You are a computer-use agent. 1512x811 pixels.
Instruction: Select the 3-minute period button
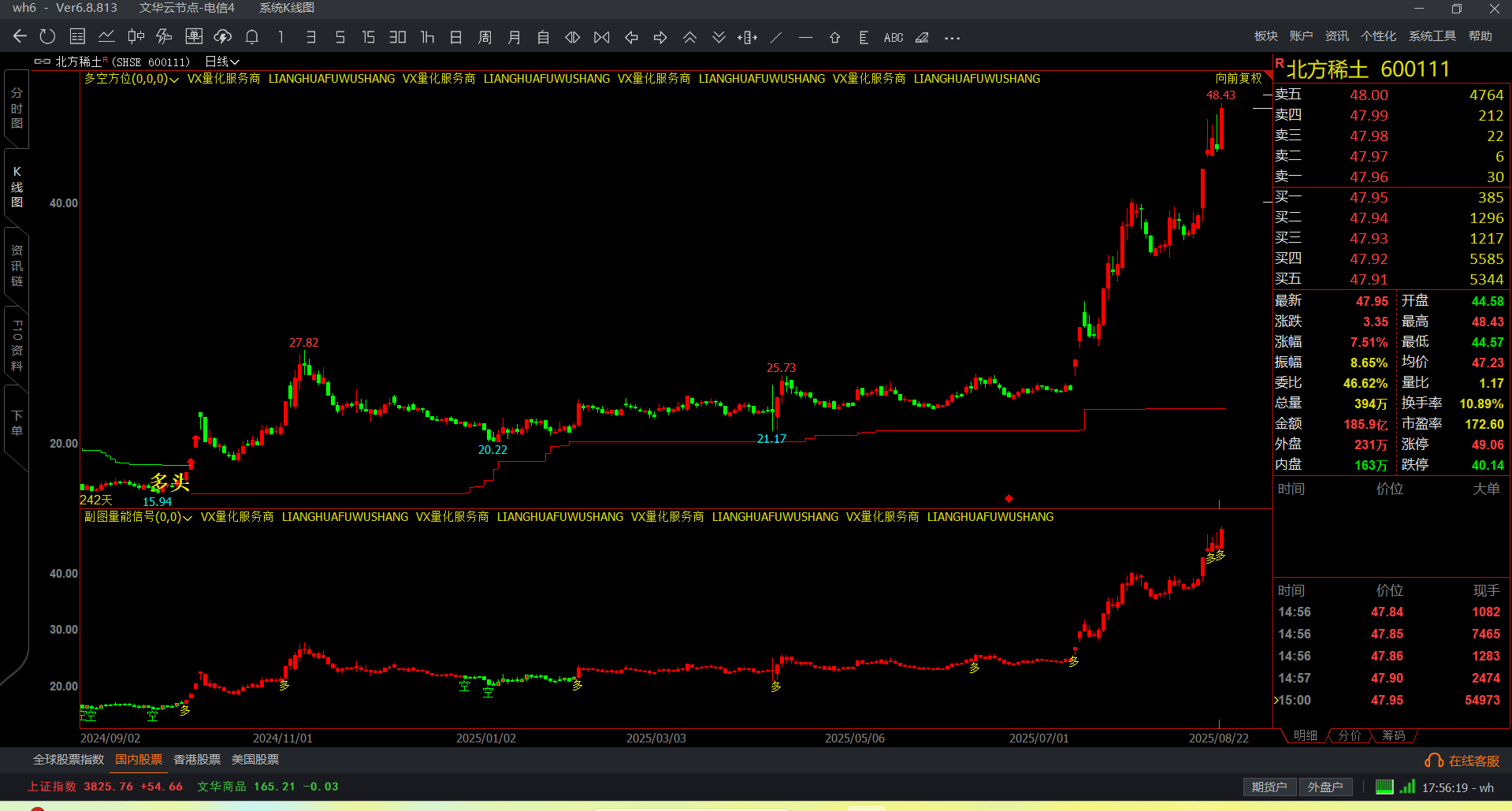(x=310, y=36)
